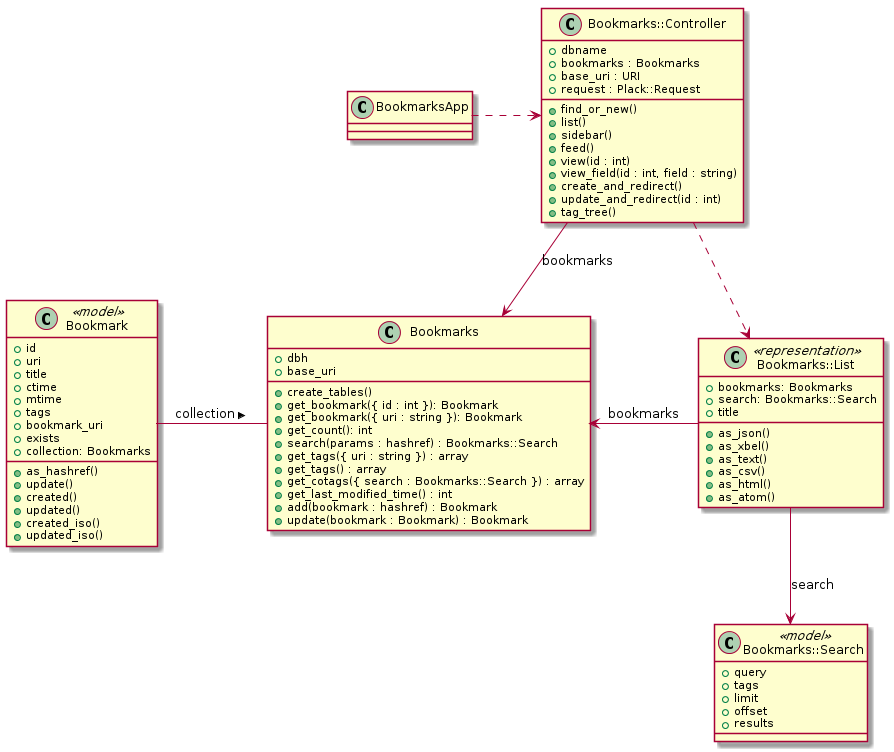Click the as_json() method
This screenshot has height=752, width=894.
[x=744, y=434]
